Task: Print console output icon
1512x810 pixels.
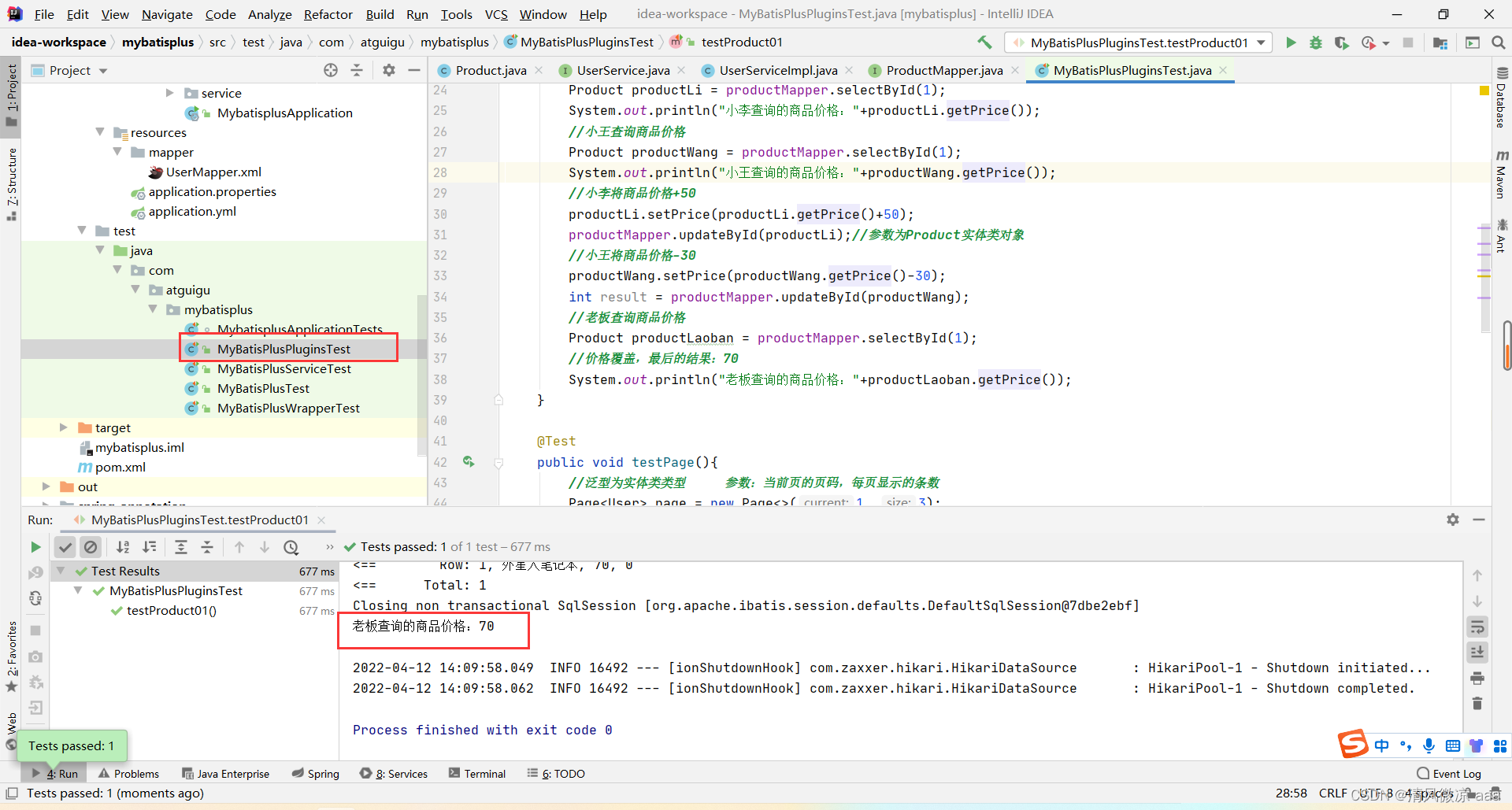Action: click(x=1477, y=678)
